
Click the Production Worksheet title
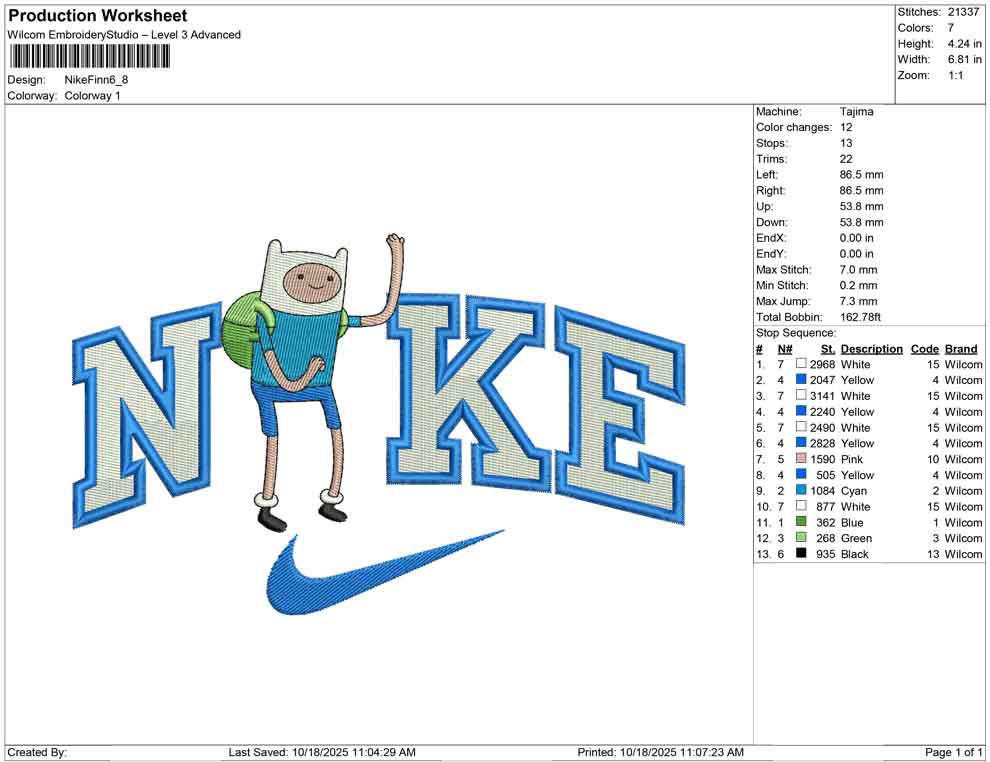tap(98, 16)
